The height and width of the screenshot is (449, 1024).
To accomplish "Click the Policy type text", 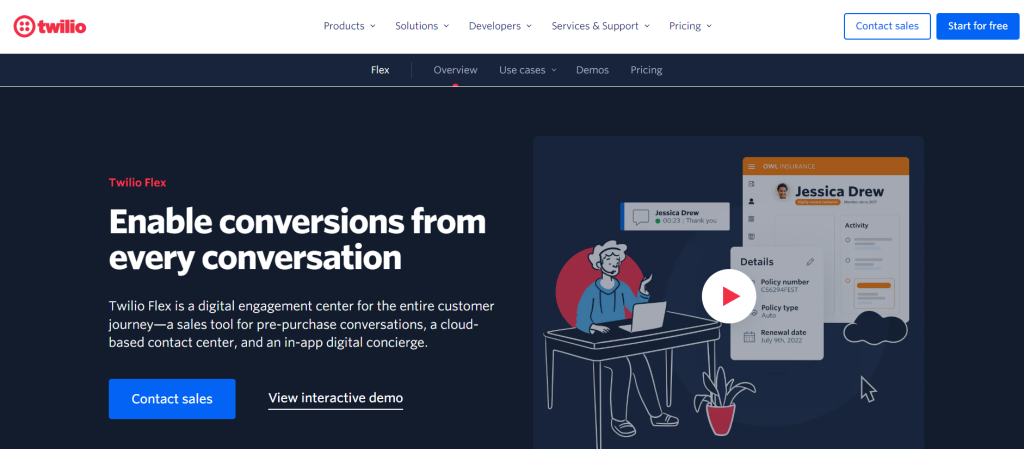I will (780, 307).
